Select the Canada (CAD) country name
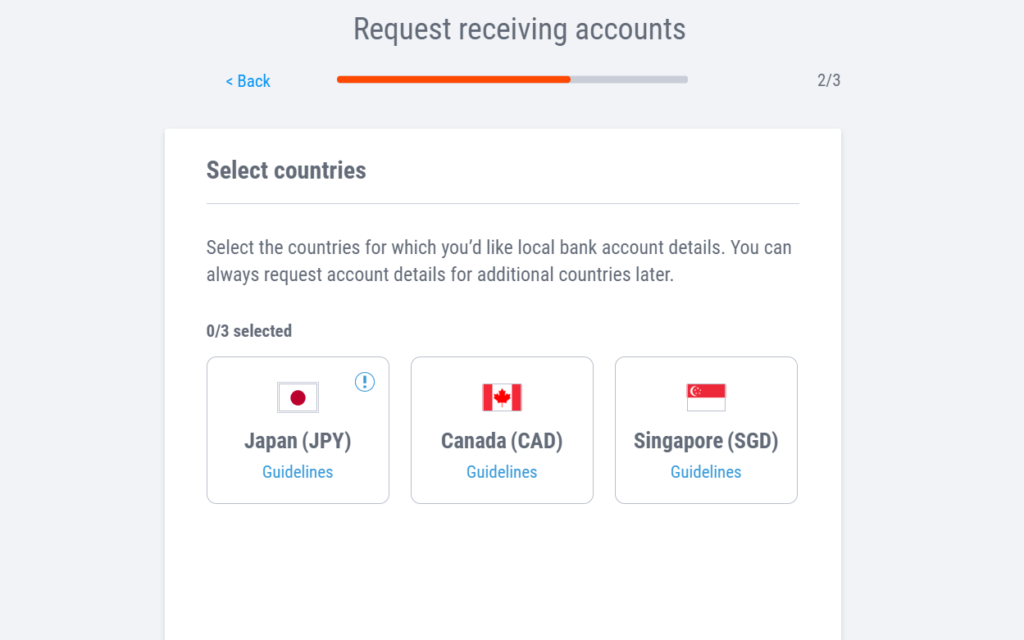The width and height of the screenshot is (1024, 640). [x=502, y=441]
